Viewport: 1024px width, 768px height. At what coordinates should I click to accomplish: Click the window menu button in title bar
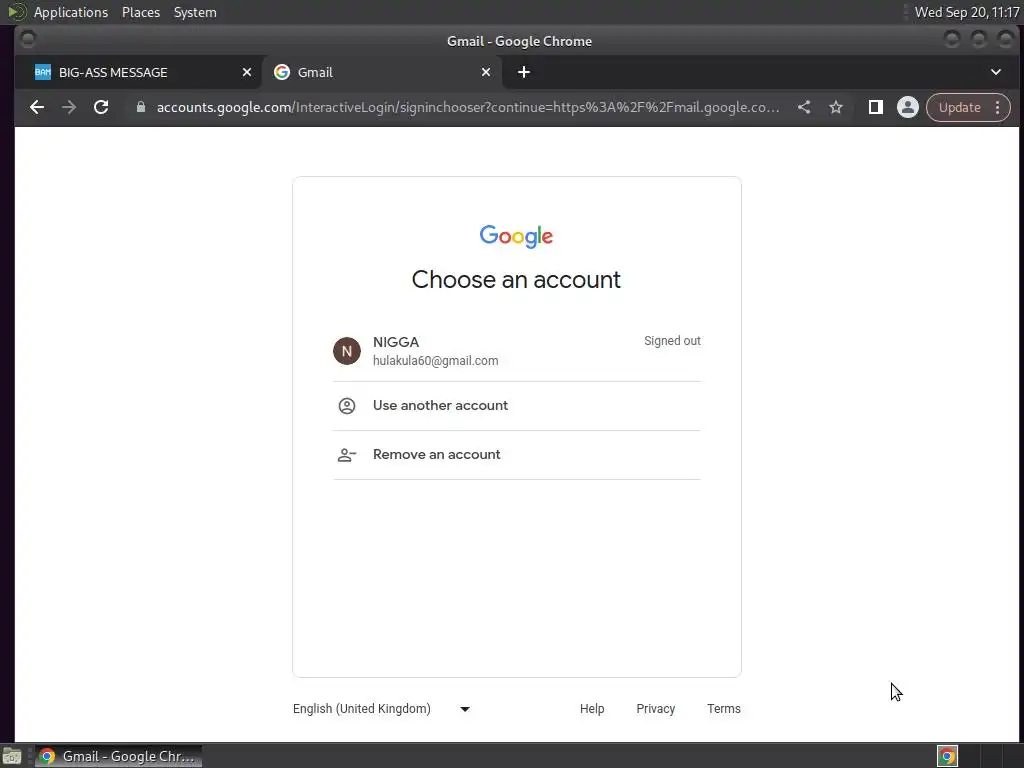pos(27,40)
